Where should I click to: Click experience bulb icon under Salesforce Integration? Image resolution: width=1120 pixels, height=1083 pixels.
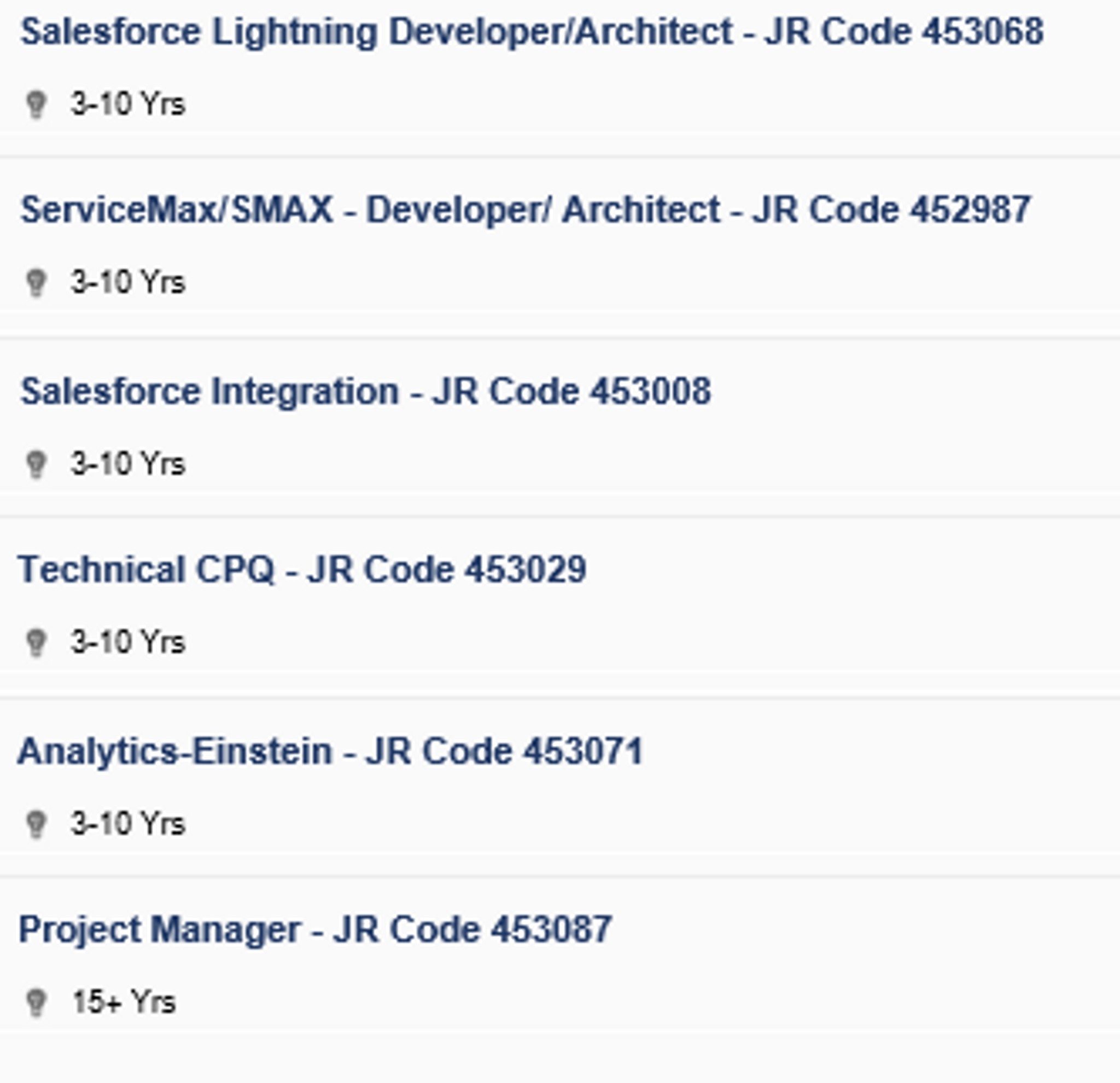click(36, 464)
